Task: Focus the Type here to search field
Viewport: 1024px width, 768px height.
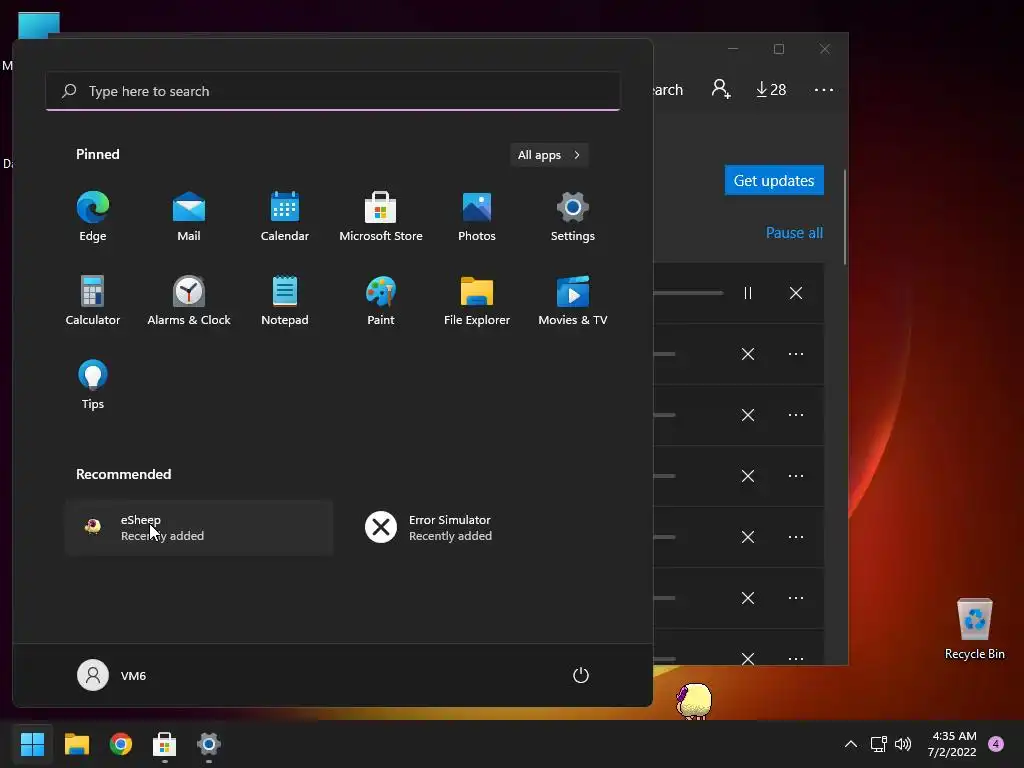Action: [x=333, y=91]
